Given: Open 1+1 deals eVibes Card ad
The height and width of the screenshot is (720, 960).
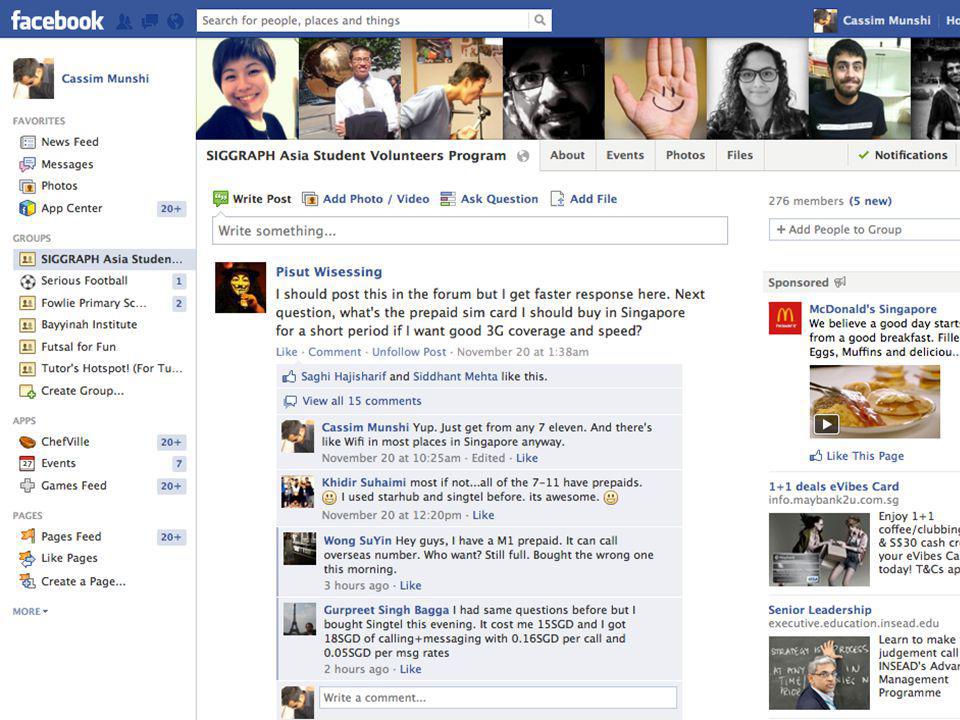Looking at the screenshot, I should coord(833,487).
